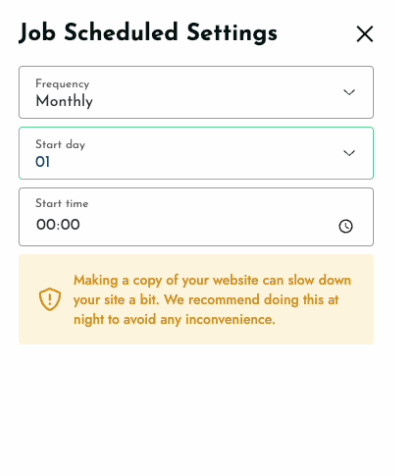Click the Frequency field label
The image size is (406, 476).
(x=62, y=84)
